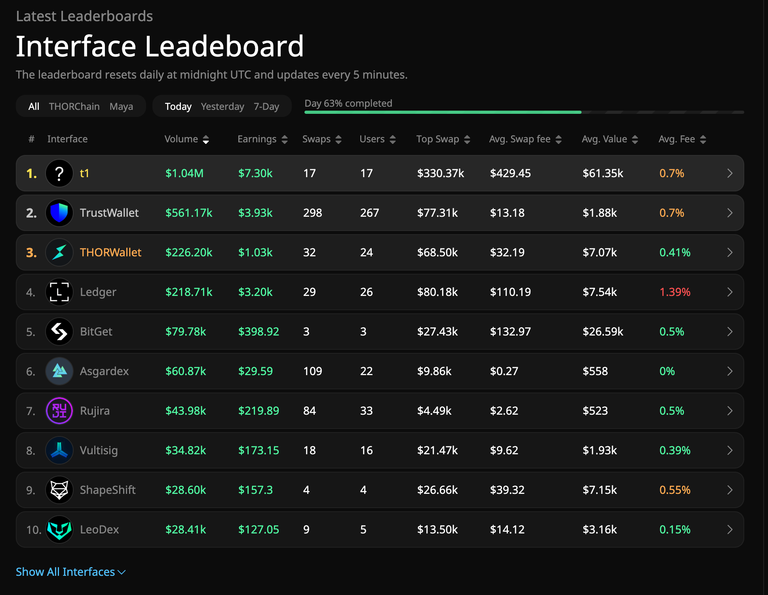Select the Today time range
768x595 pixels.
pos(178,107)
